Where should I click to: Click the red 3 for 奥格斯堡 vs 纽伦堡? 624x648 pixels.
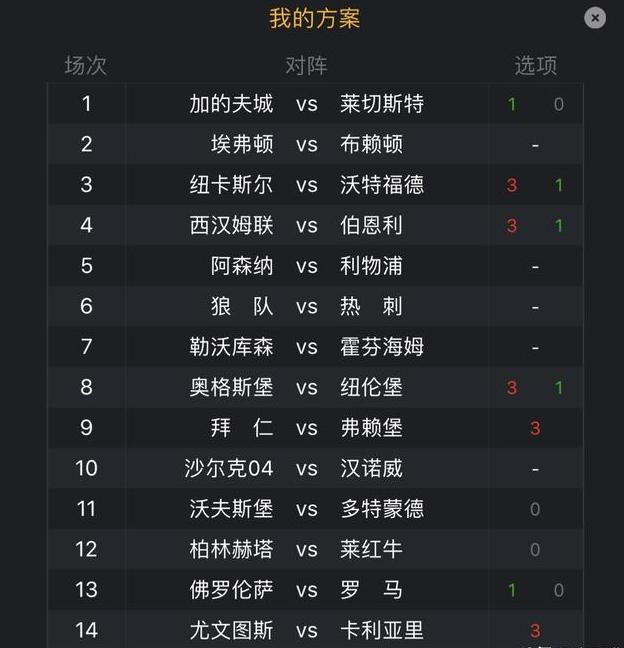[x=512, y=388]
